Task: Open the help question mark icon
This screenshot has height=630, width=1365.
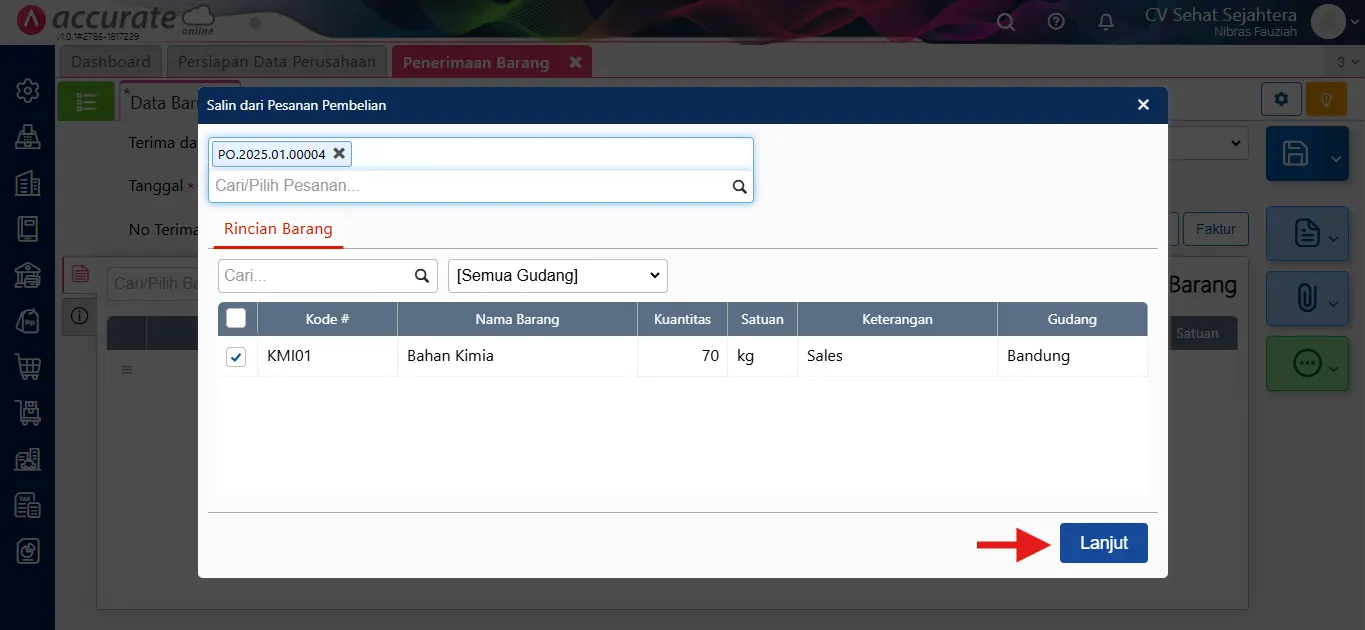Action: tap(1056, 21)
